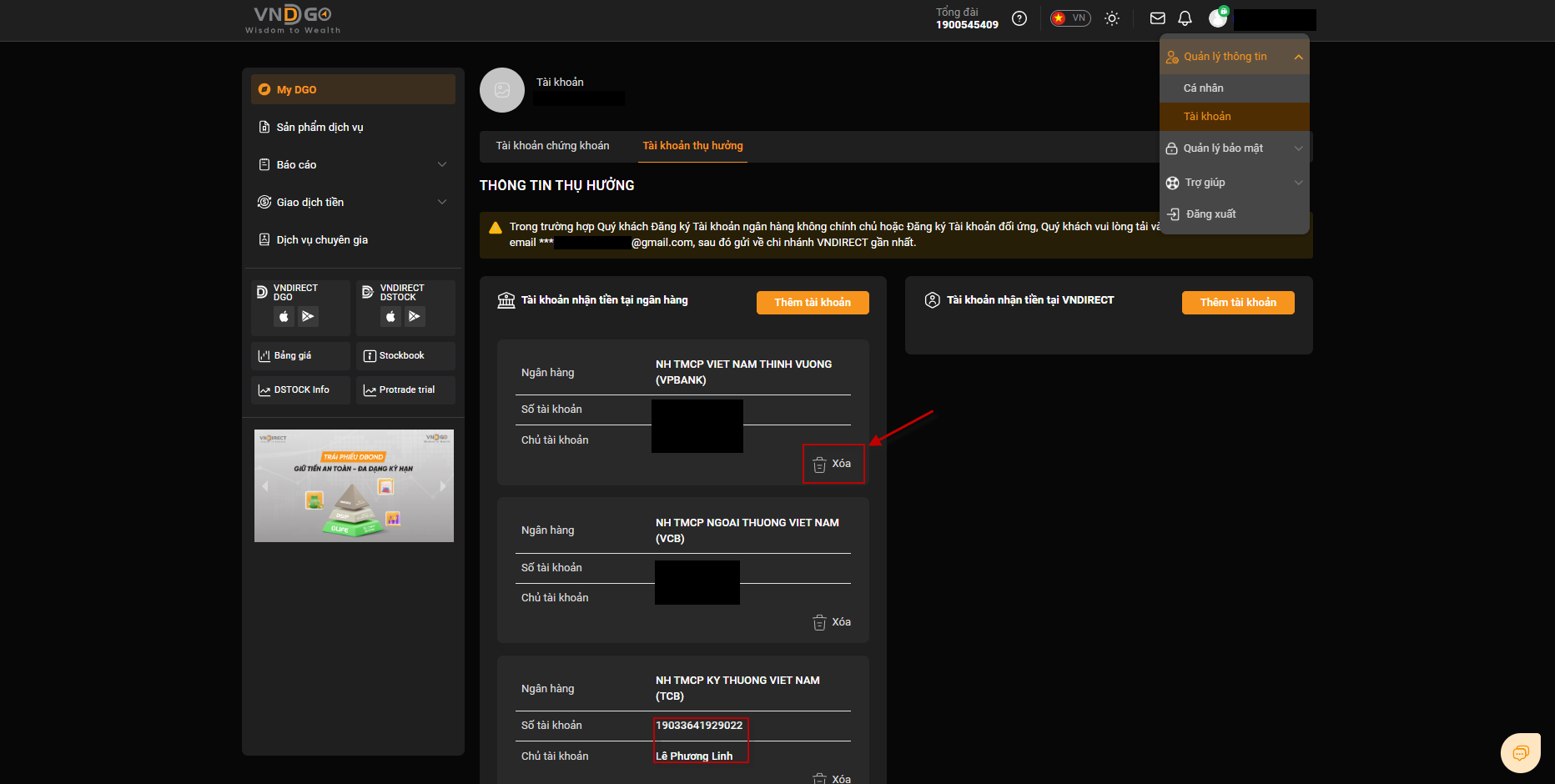This screenshot has height=784, width=1555.
Task: Open Sản phẩm dịch vụ in sidebar
Action: pos(353,127)
